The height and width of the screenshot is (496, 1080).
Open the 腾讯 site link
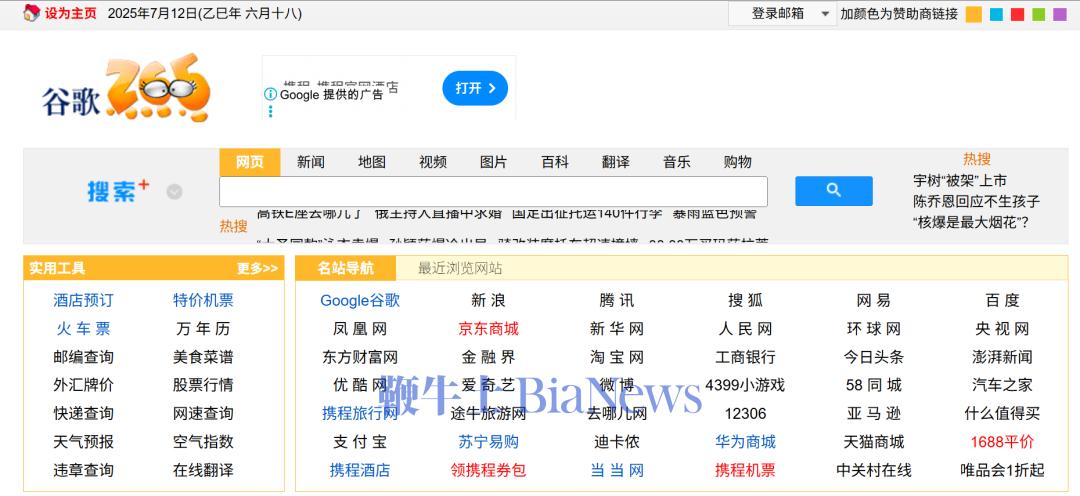click(x=617, y=300)
